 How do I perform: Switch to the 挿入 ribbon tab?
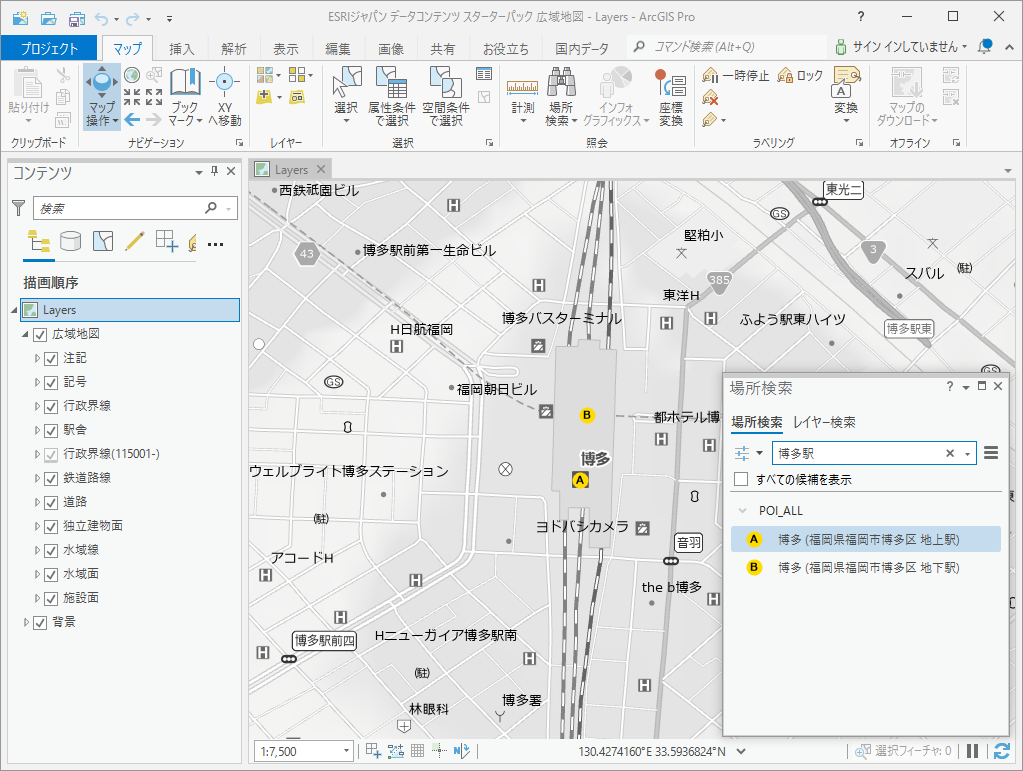[x=181, y=49]
